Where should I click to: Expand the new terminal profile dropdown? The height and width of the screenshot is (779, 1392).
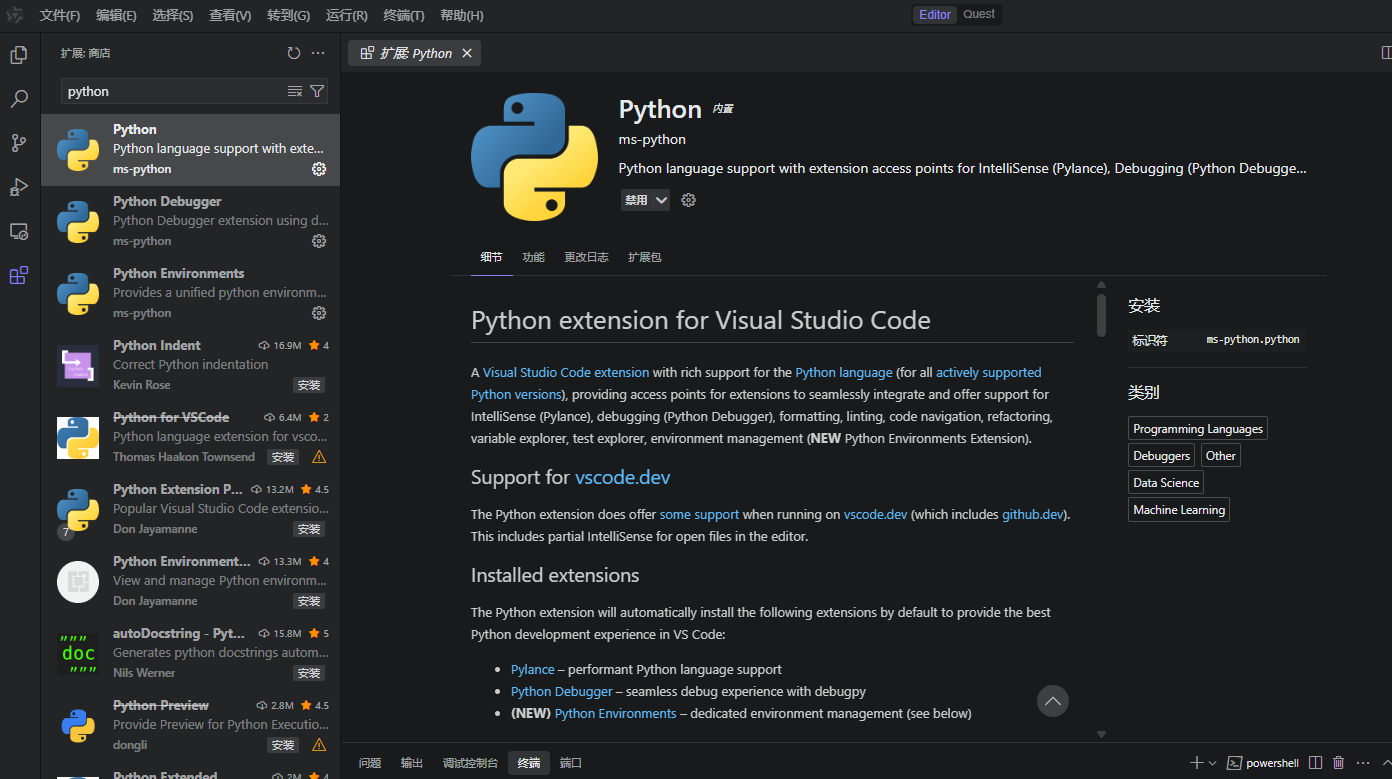pos(1213,763)
